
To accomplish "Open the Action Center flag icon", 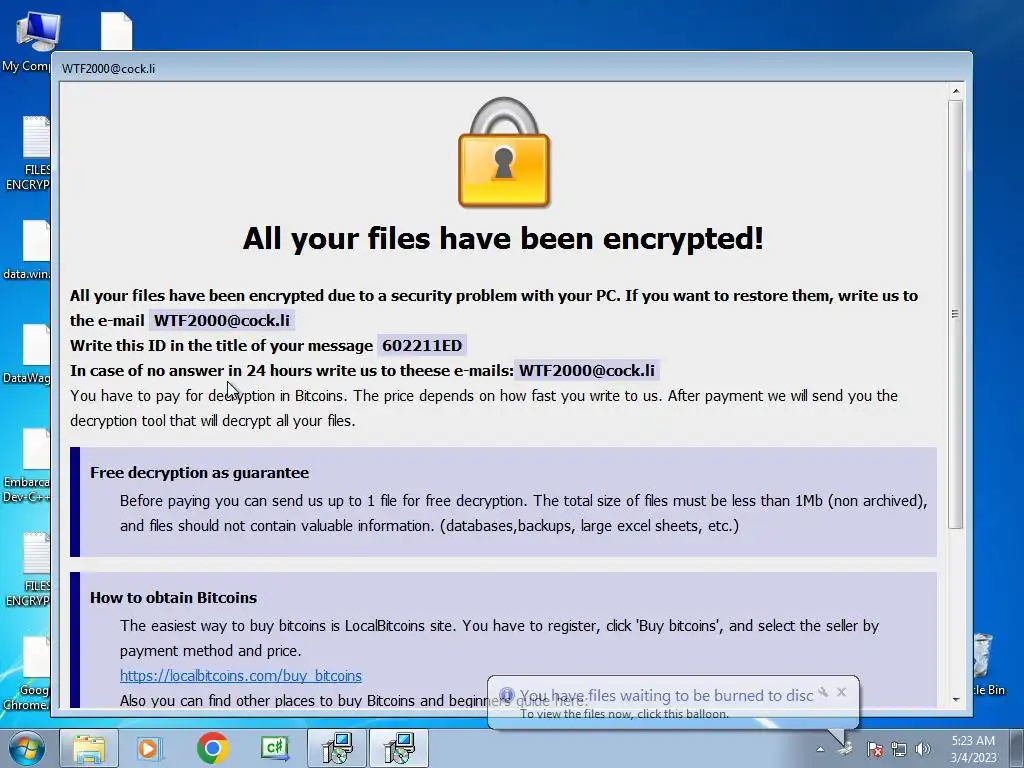I will coord(874,749).
